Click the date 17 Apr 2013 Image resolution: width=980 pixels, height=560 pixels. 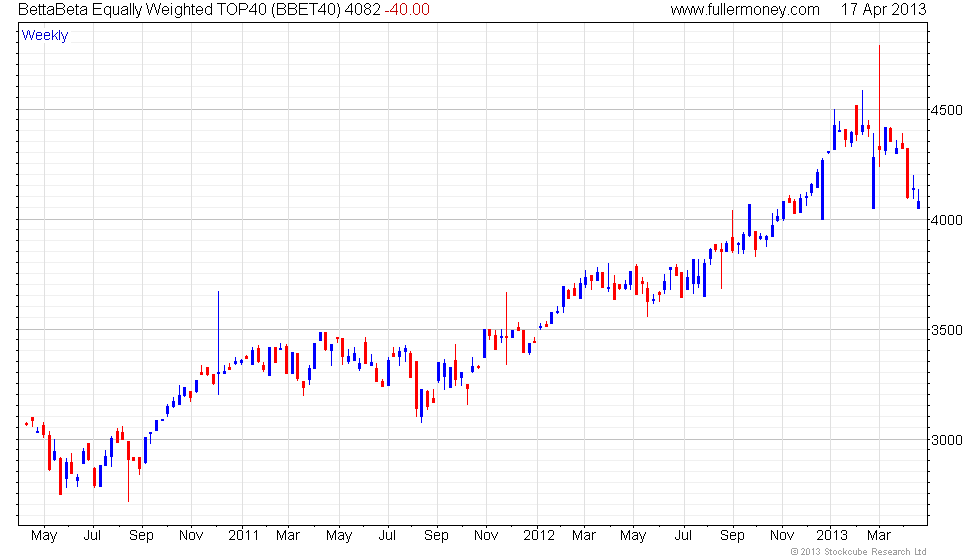coord(883,9)
